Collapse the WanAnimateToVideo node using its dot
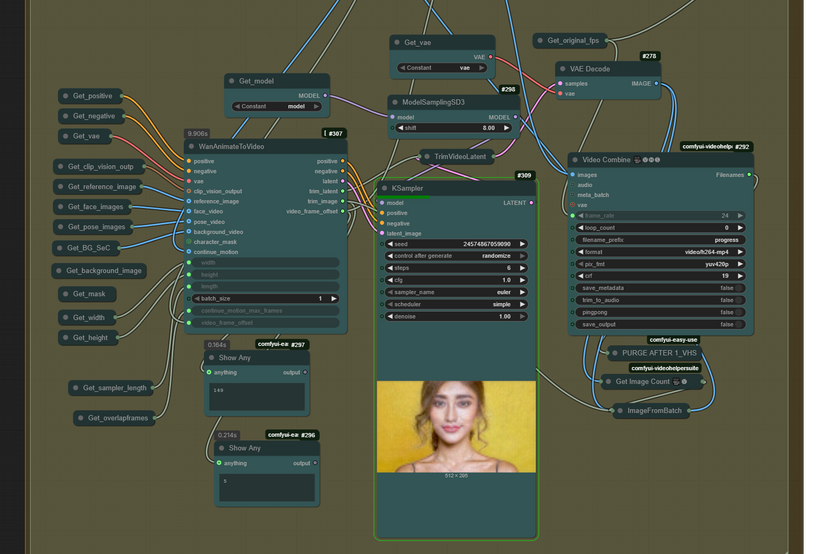 coord(191,147)
